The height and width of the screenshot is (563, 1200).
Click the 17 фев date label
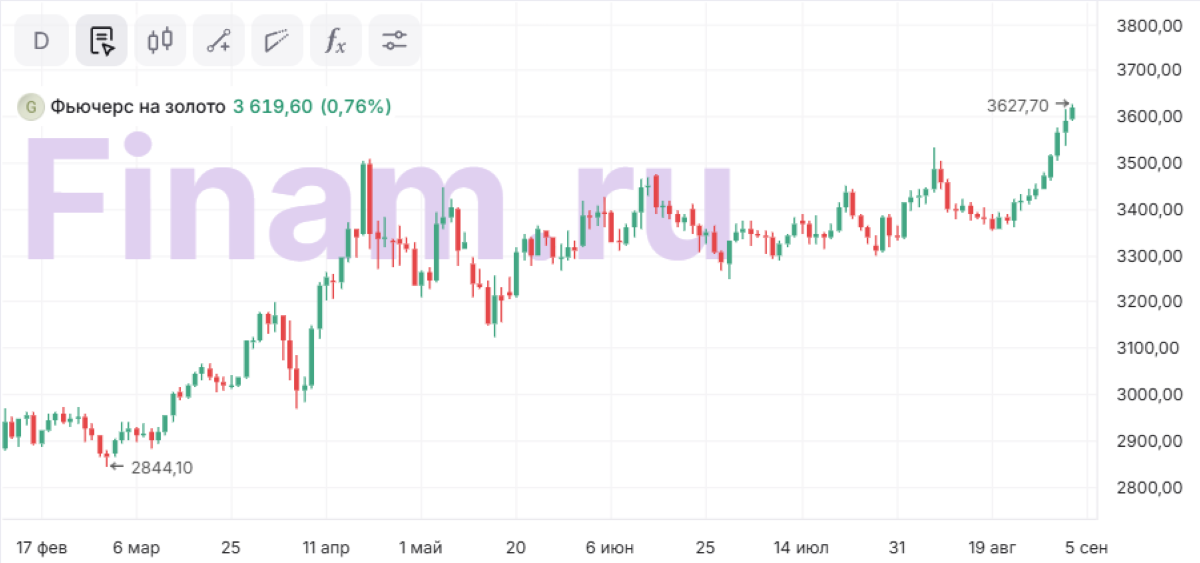(43, 547)
